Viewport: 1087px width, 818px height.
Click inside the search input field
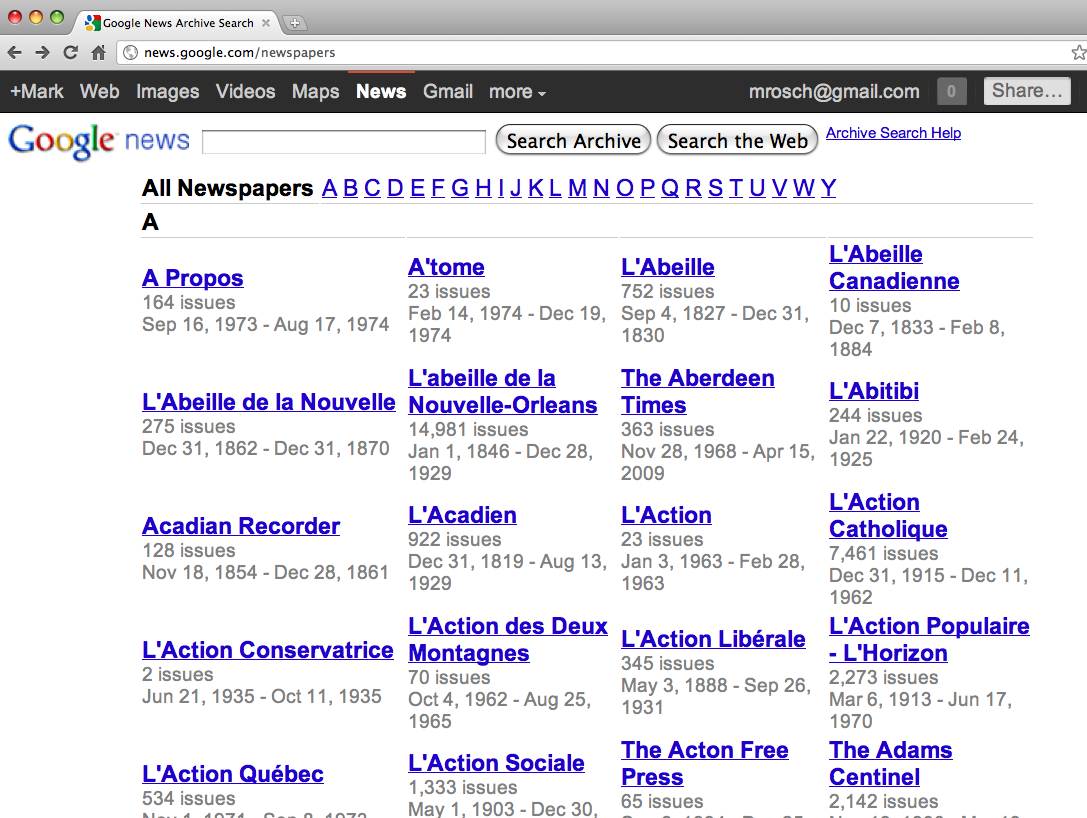tap(343, 141)
